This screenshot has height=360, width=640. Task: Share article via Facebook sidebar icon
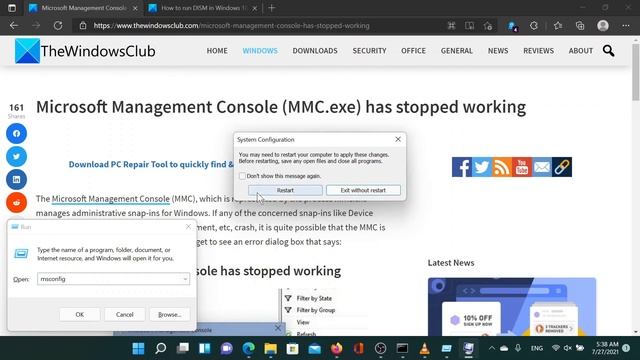(x=16, y=133)
